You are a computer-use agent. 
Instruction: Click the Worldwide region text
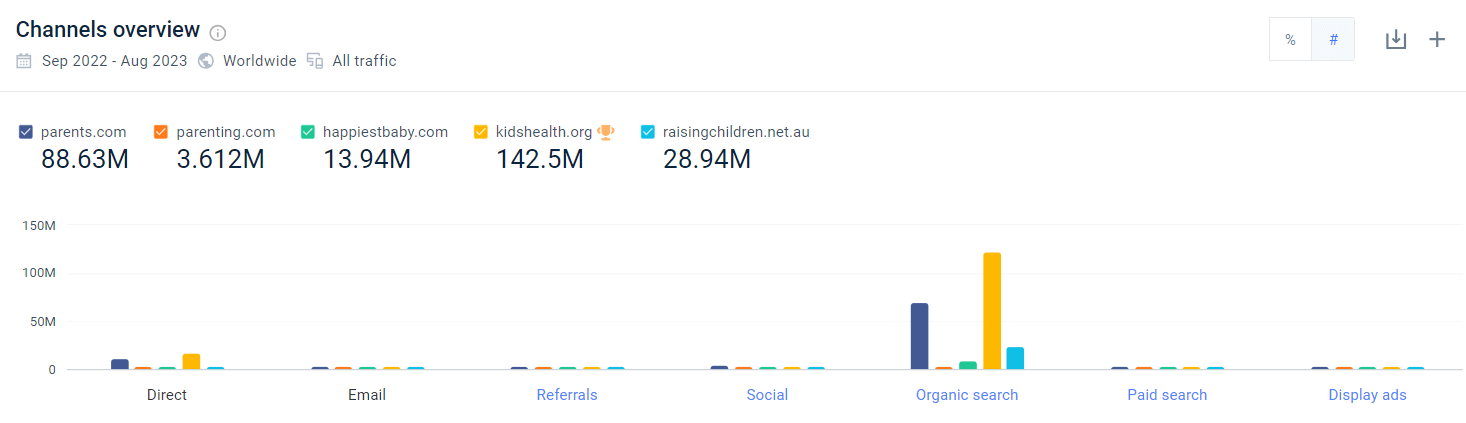coord(260,61)
